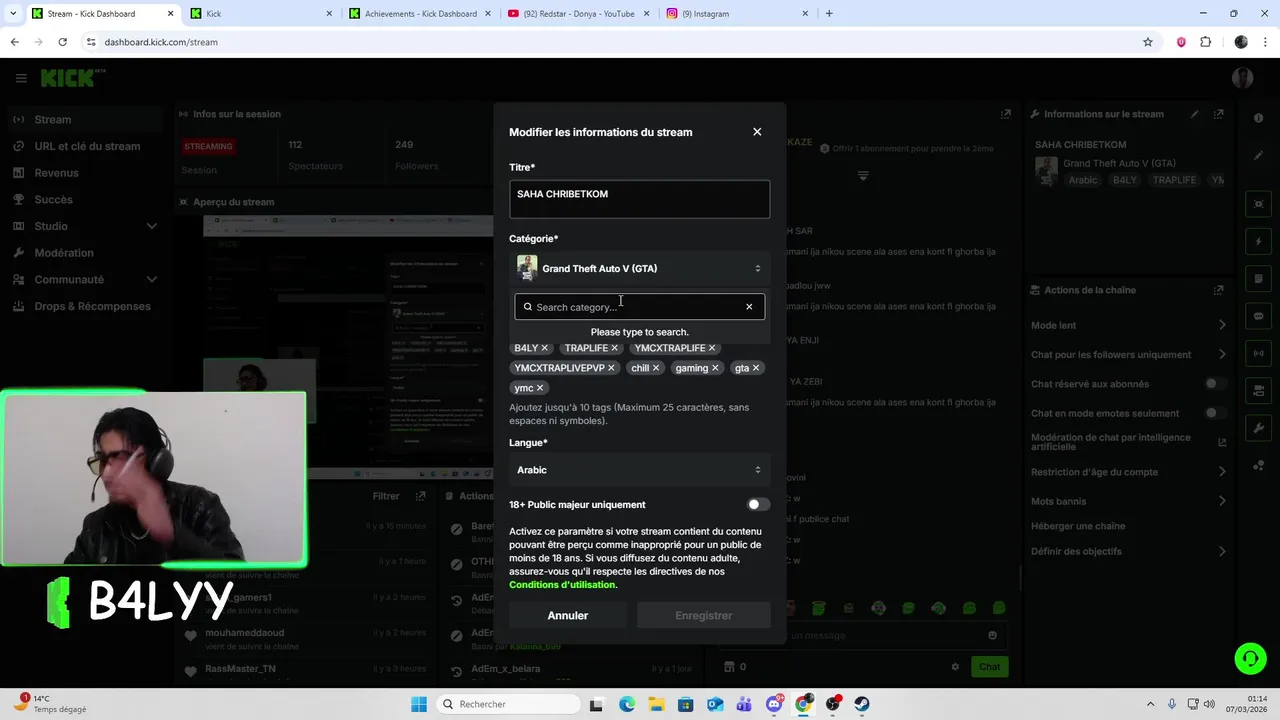This screenshot has width=1280, height=720.
Task: Click pencil icon in Informations sur le stream
Action: (1195, 114)
